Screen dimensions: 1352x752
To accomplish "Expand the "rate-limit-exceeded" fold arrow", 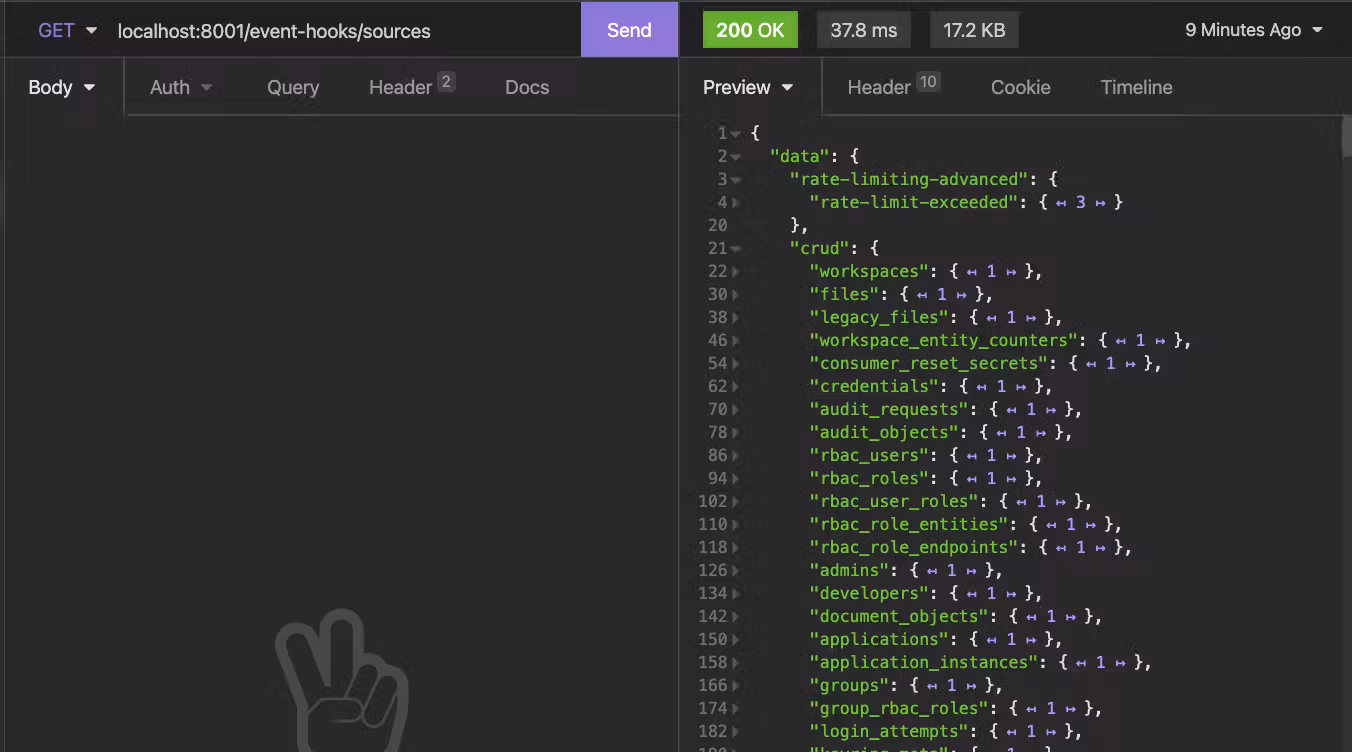I will coord(736,203).
